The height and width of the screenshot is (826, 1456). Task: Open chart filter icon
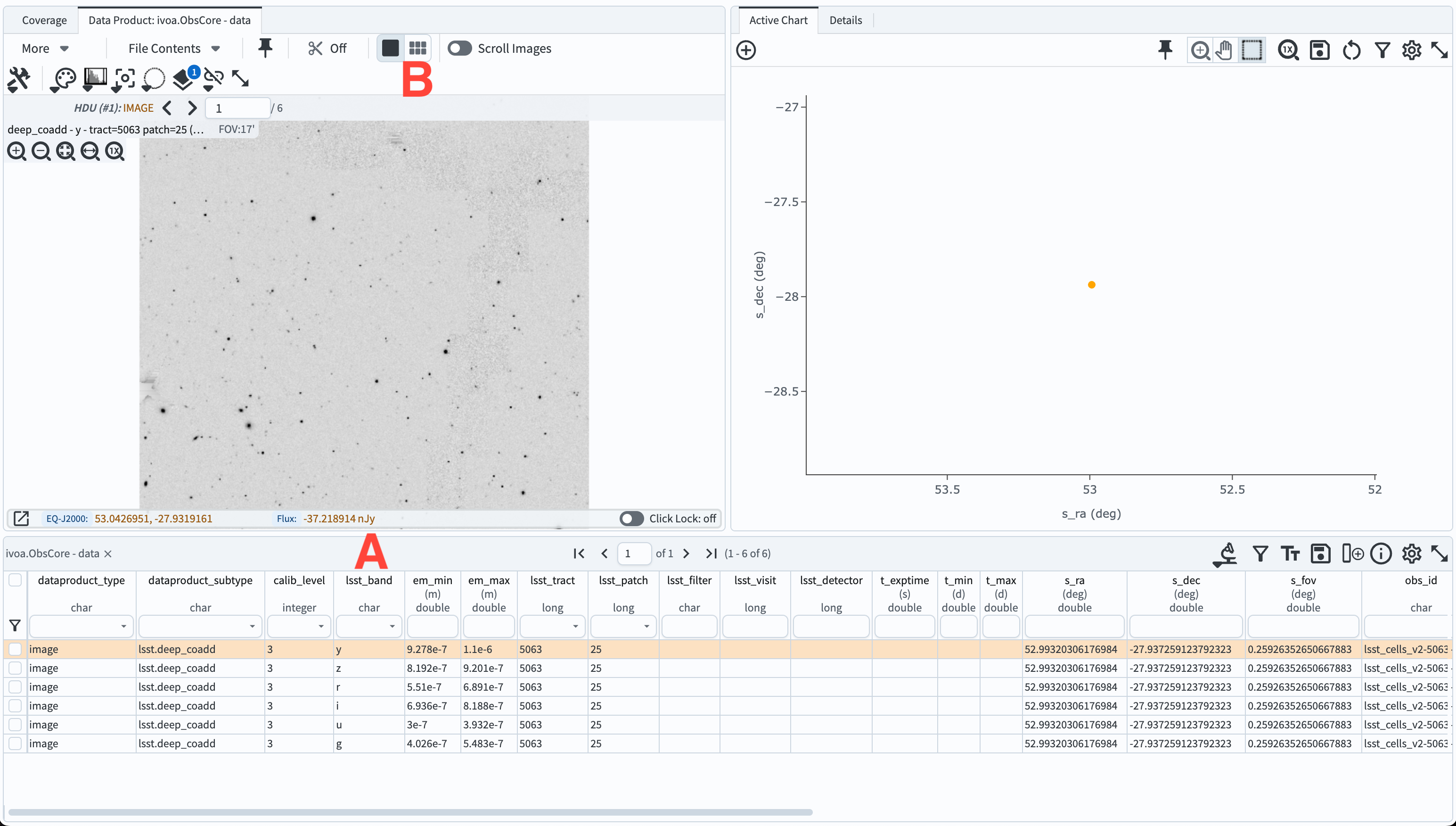[1382, 50]
